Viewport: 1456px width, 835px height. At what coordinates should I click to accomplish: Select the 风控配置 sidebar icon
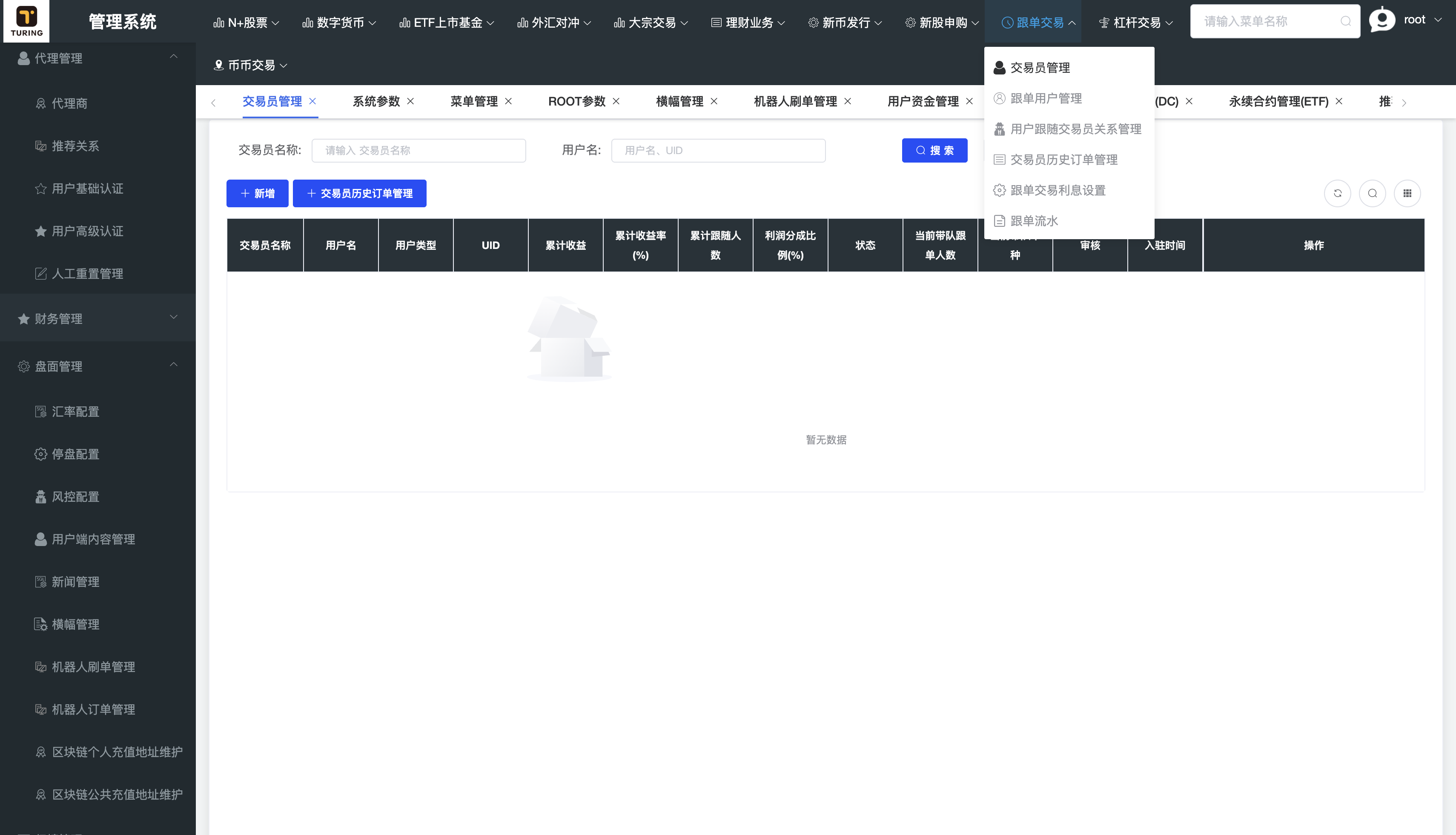[41, 496]
